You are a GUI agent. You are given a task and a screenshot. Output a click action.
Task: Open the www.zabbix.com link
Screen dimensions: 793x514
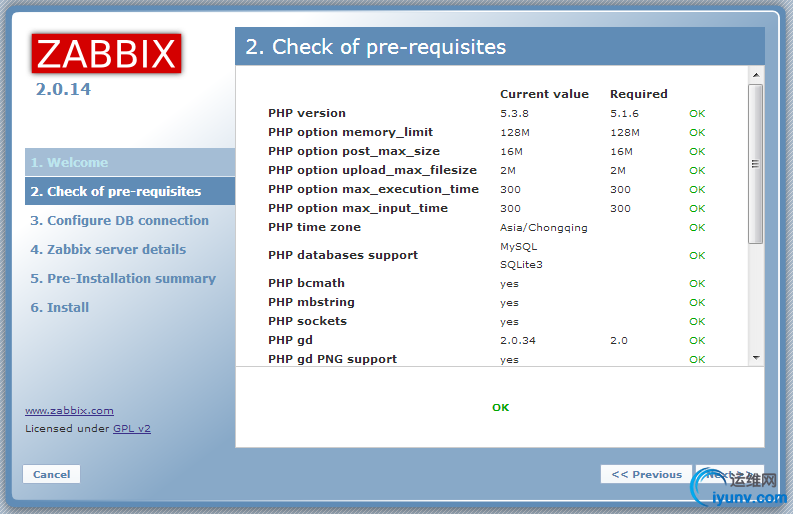click(x=69, y=411)
